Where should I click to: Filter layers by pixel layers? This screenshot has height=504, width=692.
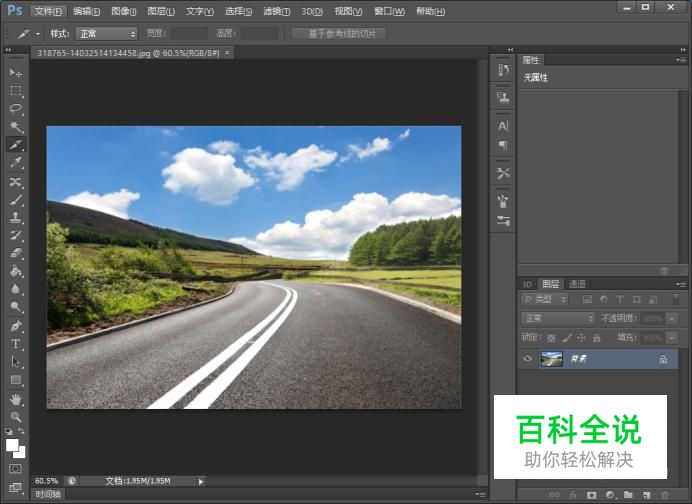click(587, 299)
